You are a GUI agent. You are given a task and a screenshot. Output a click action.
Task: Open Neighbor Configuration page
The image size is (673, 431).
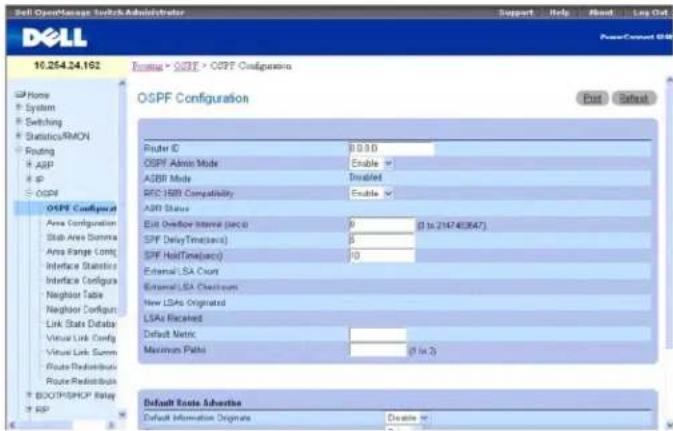coord(81,309)
